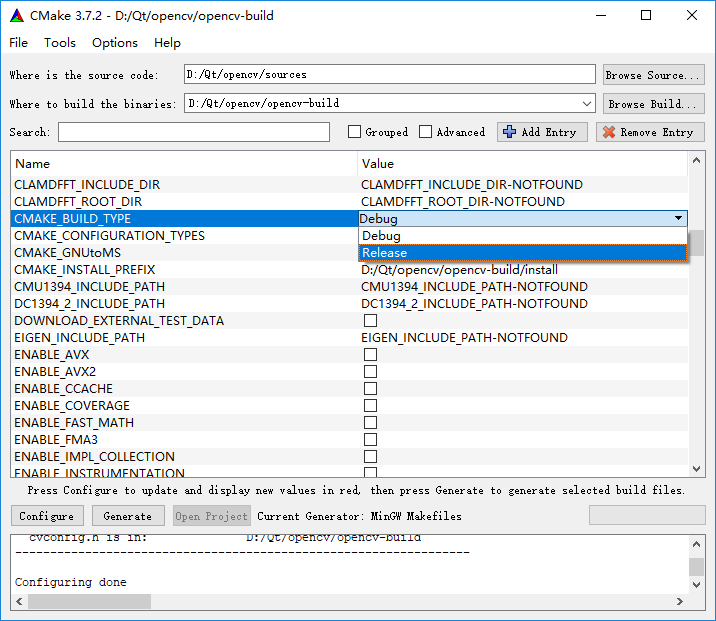The width and height of the screenshot is (716, 621).
Task: Select Debug in the build type dropdown list
Action: pyautogui.click(x=523, y=236)
